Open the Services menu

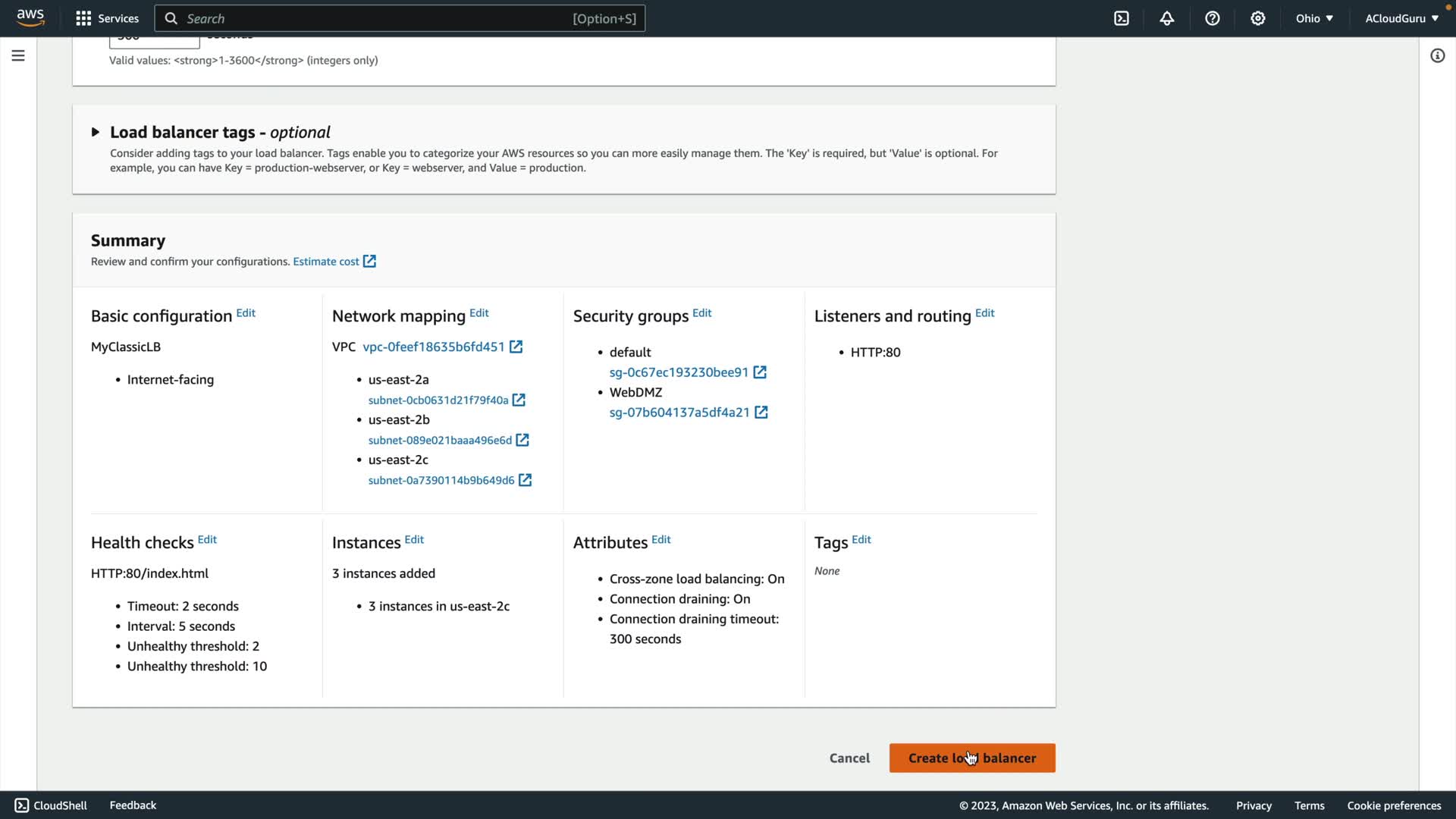[x=107, y=18]
